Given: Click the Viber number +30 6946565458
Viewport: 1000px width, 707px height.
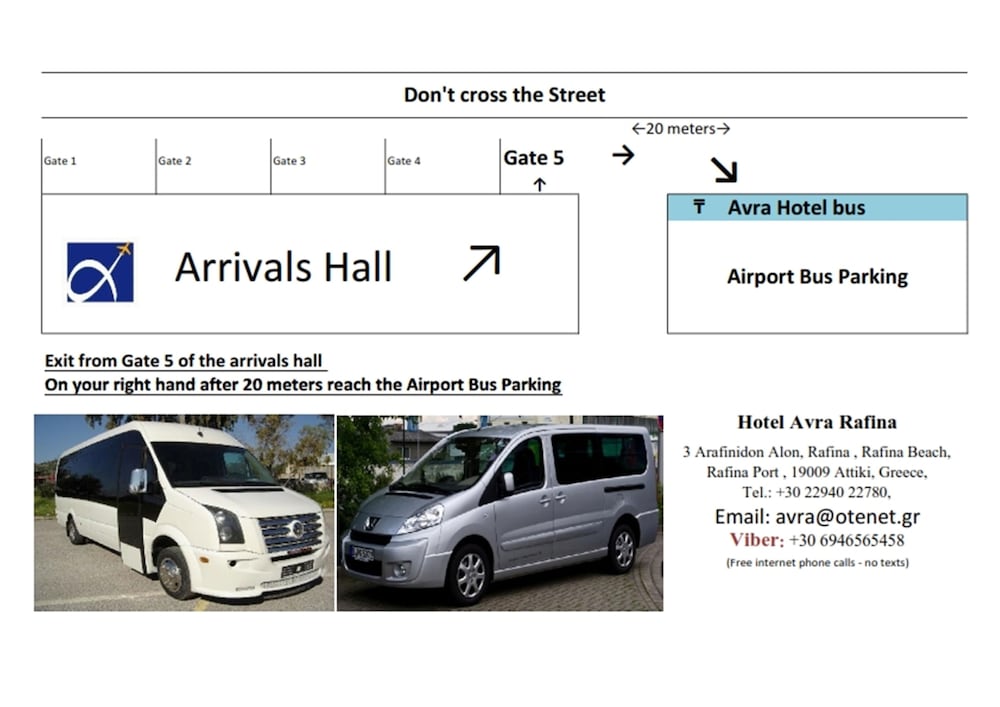Looking at the screenshot, I should (846, 541).
